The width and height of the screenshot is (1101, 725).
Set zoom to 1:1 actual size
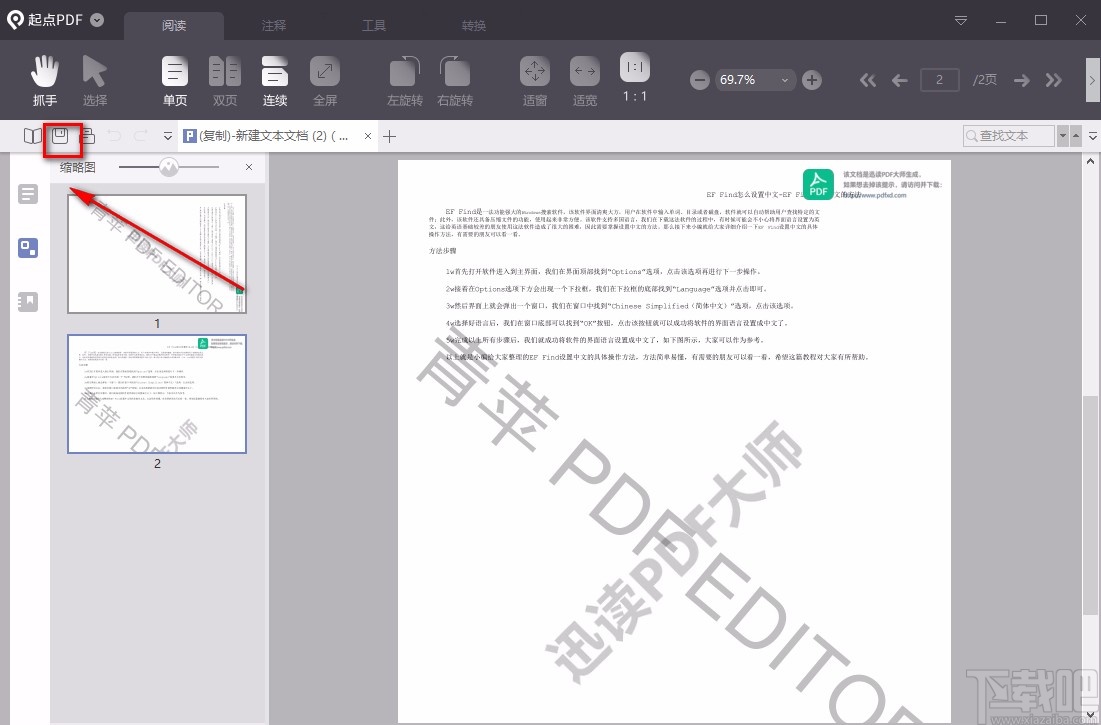click(634, 80)
